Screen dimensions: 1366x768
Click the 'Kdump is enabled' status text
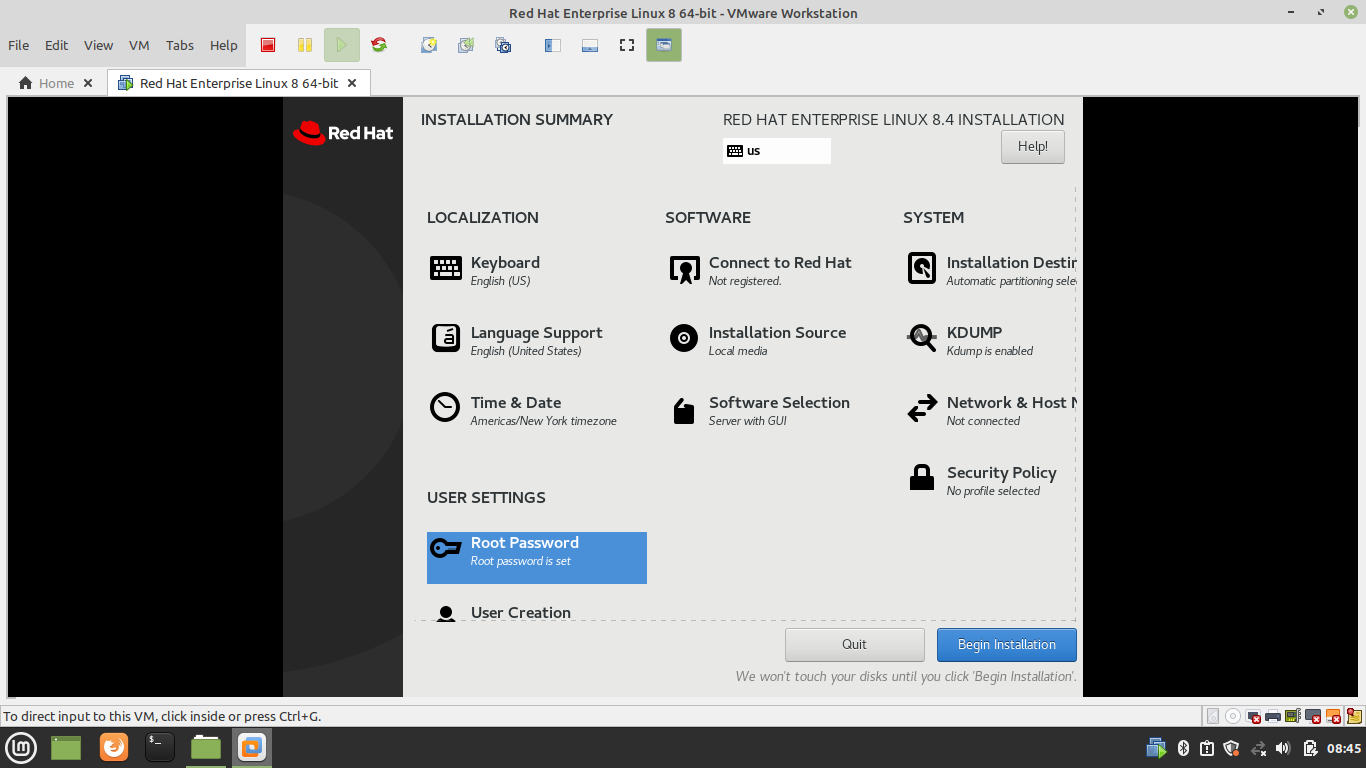(x=990, y=351)
